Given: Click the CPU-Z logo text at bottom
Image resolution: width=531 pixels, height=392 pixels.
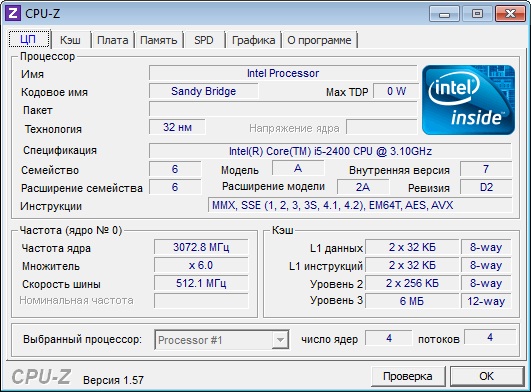Looking at the screenshot, I should [x=41, y=377].
